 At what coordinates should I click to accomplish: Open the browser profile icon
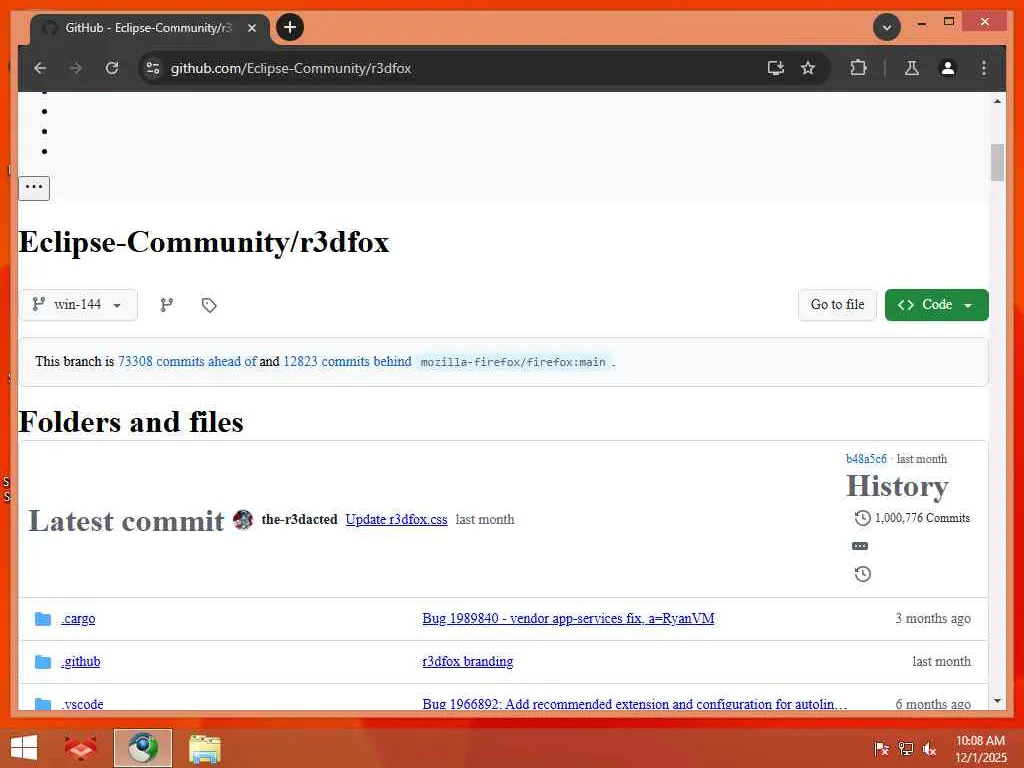(x=948, y=68)
